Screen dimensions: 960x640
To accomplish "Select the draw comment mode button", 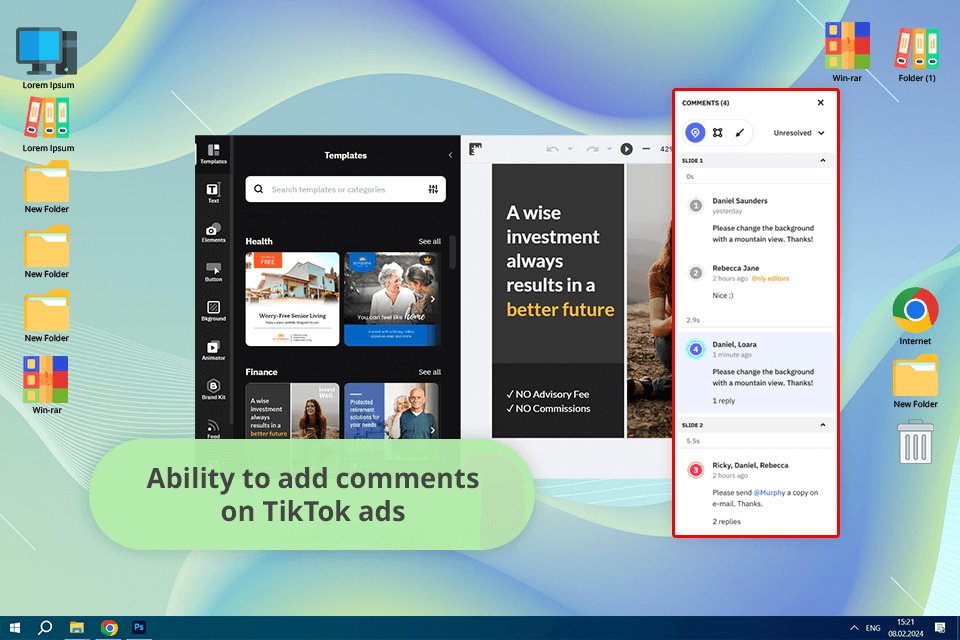I will click(740, 132).
